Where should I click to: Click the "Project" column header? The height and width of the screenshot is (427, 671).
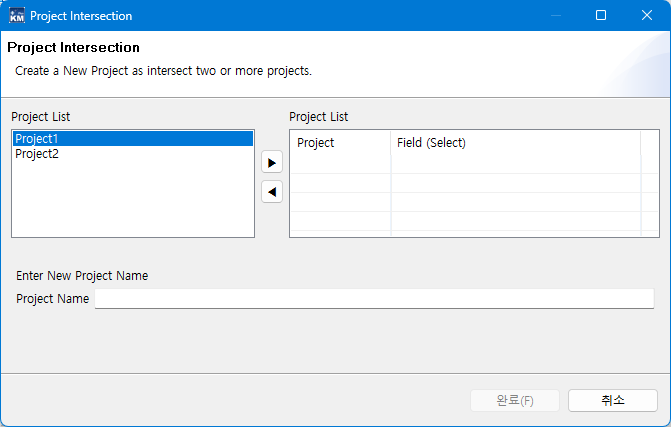316,143
